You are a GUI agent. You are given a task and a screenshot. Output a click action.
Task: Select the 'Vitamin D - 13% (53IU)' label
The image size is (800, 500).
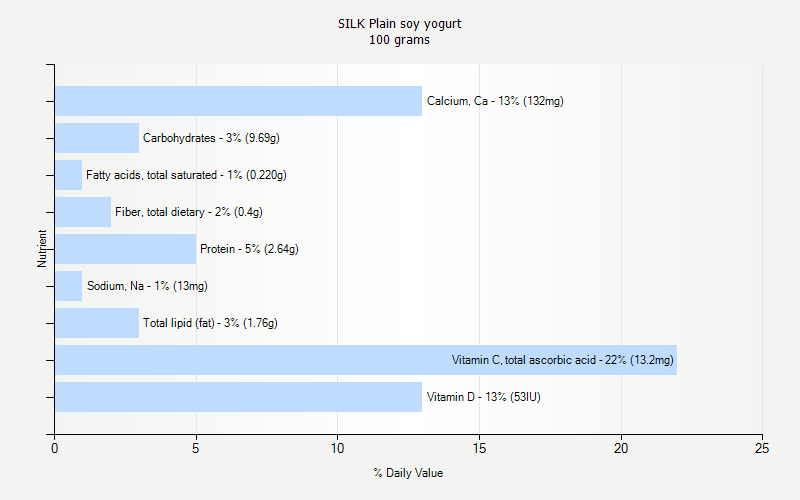[484, 397]
